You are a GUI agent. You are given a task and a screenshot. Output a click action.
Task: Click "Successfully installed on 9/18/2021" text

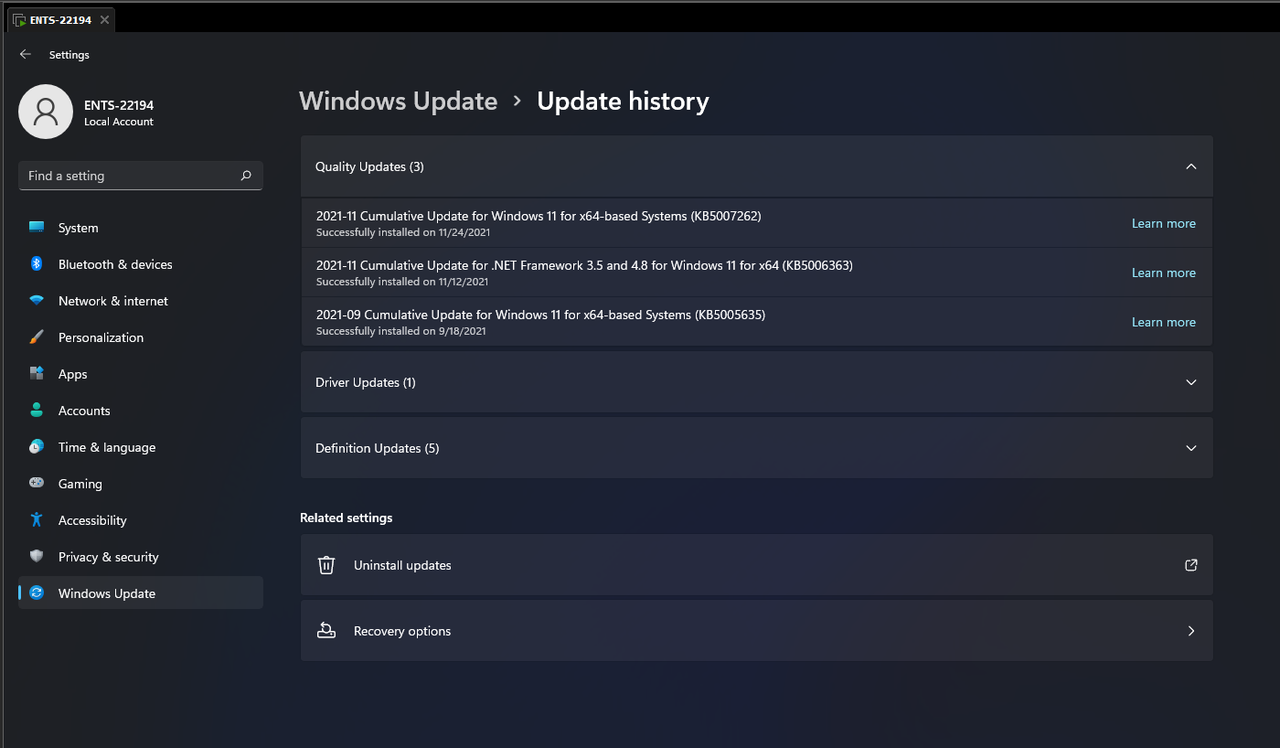coord(401,331)
